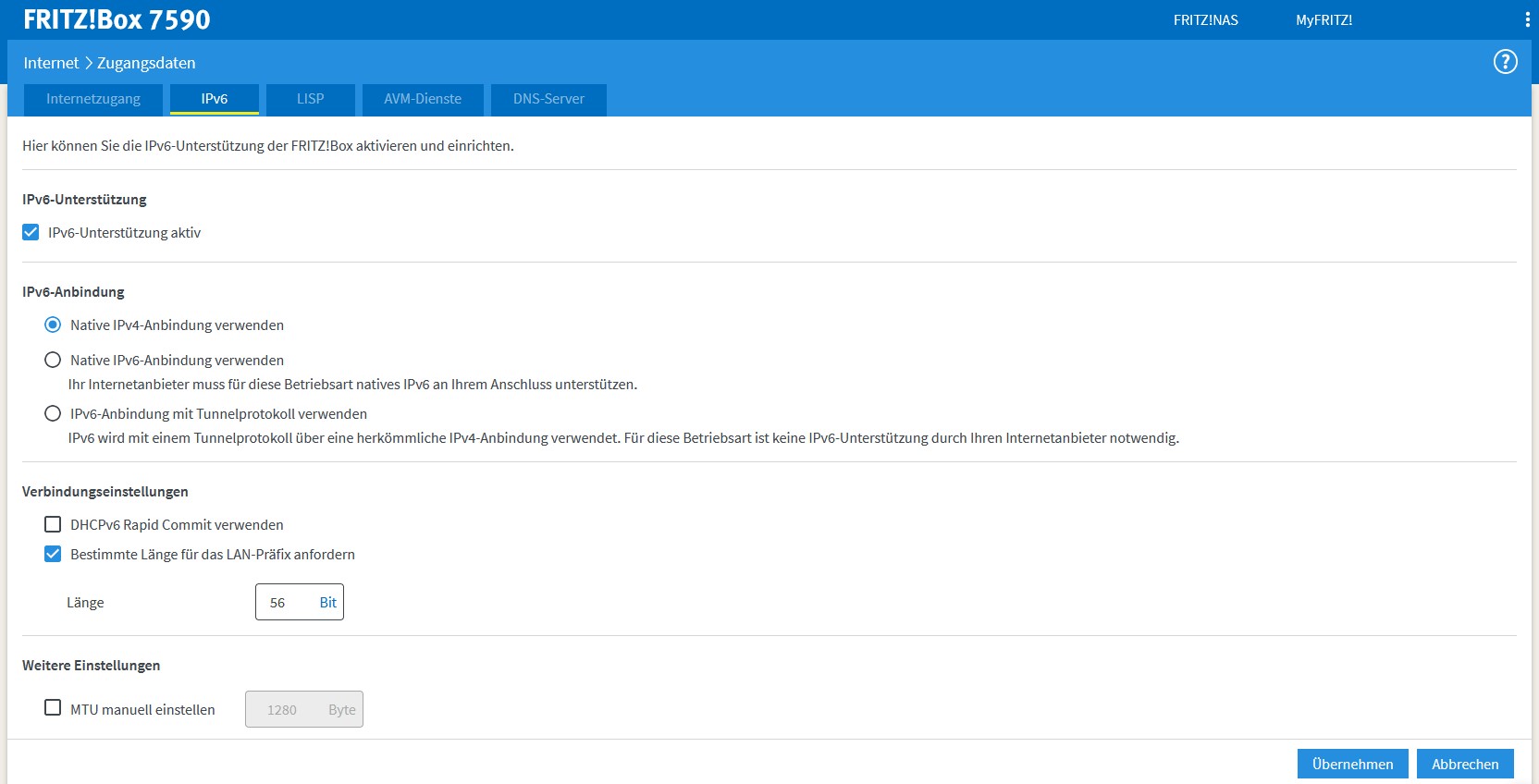
Task: Click the Länge input field showing 56
Action: (x=300, y=602)
